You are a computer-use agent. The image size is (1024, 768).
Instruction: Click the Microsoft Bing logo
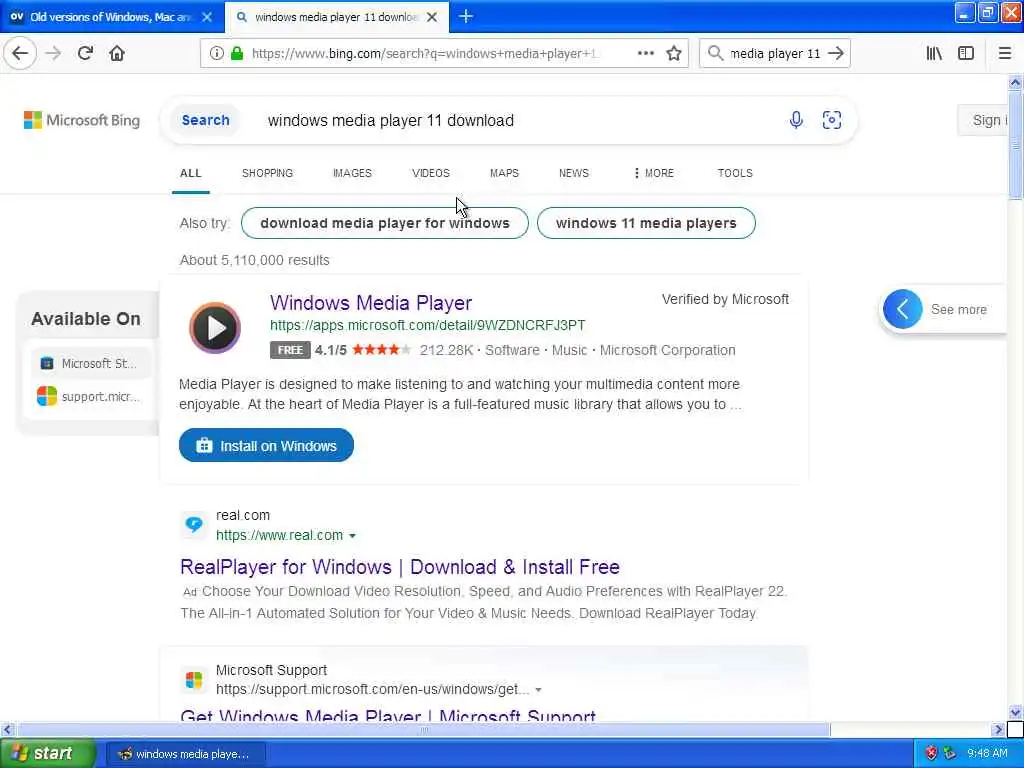coord(82,120)
